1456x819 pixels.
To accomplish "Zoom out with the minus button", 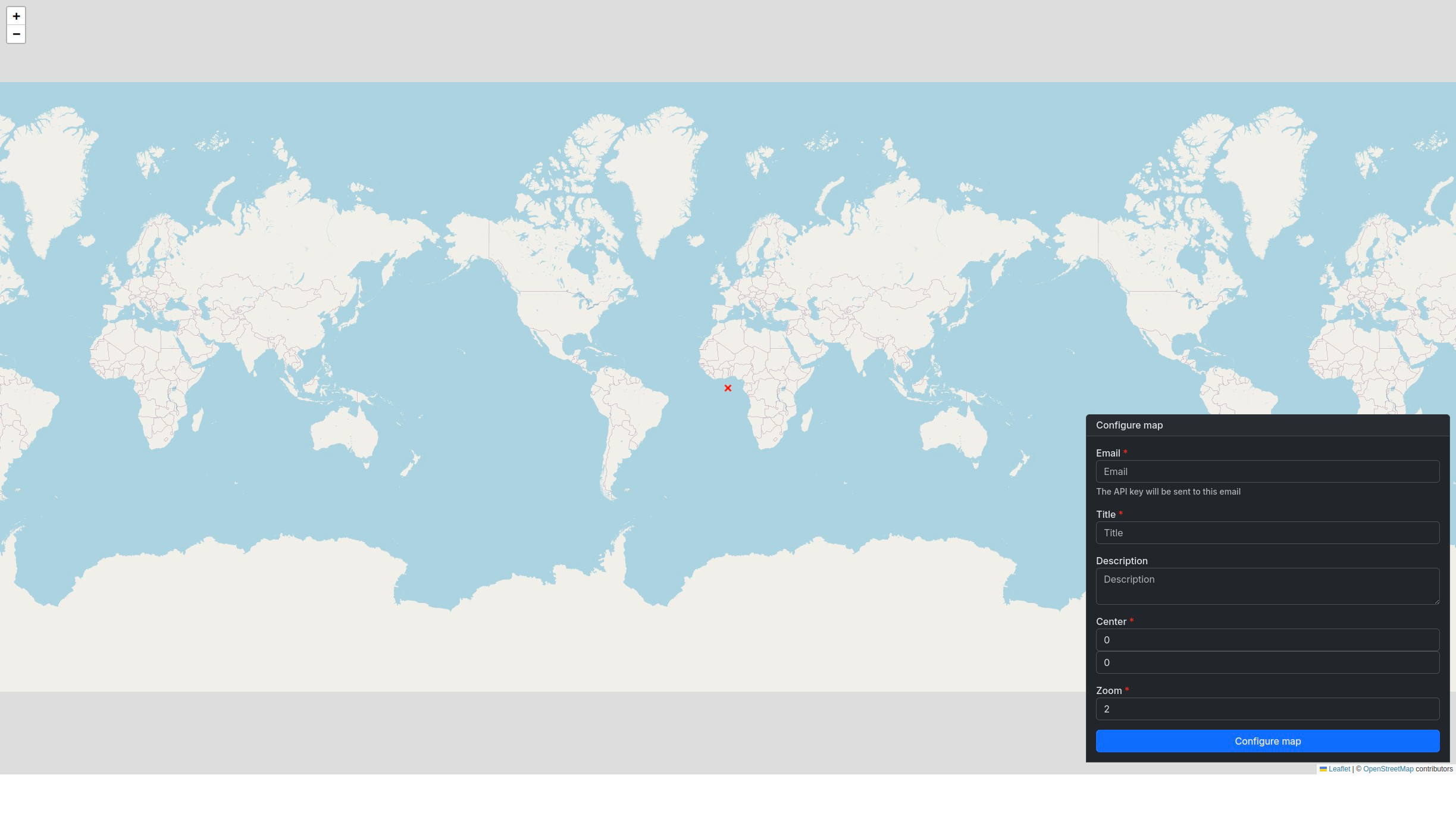I will point(16,34).
